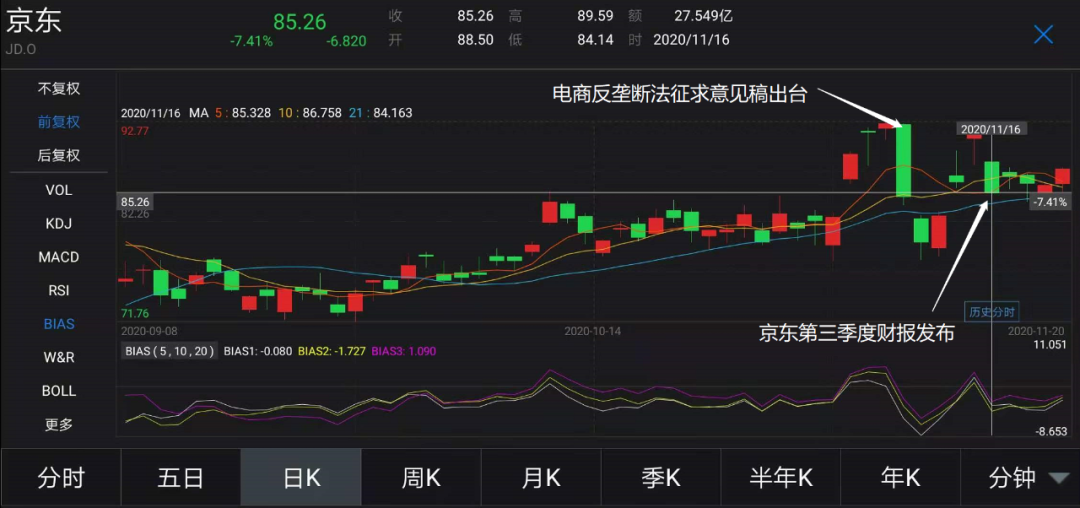Viewport: 1080px width, 508px height.
Task: Click the 11.051 BIAS upper scale value
Action: tap(1050, 343)
